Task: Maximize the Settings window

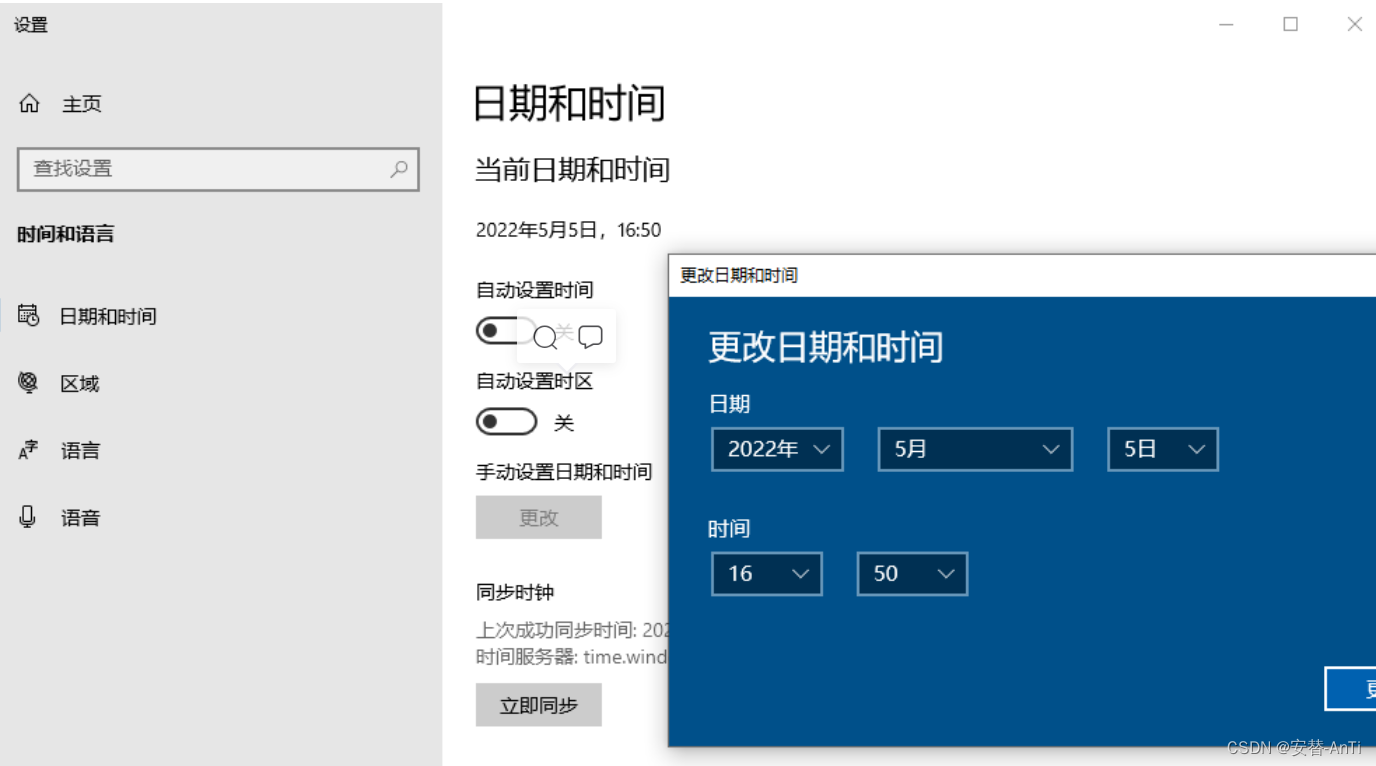Action: pos(1291,25)
